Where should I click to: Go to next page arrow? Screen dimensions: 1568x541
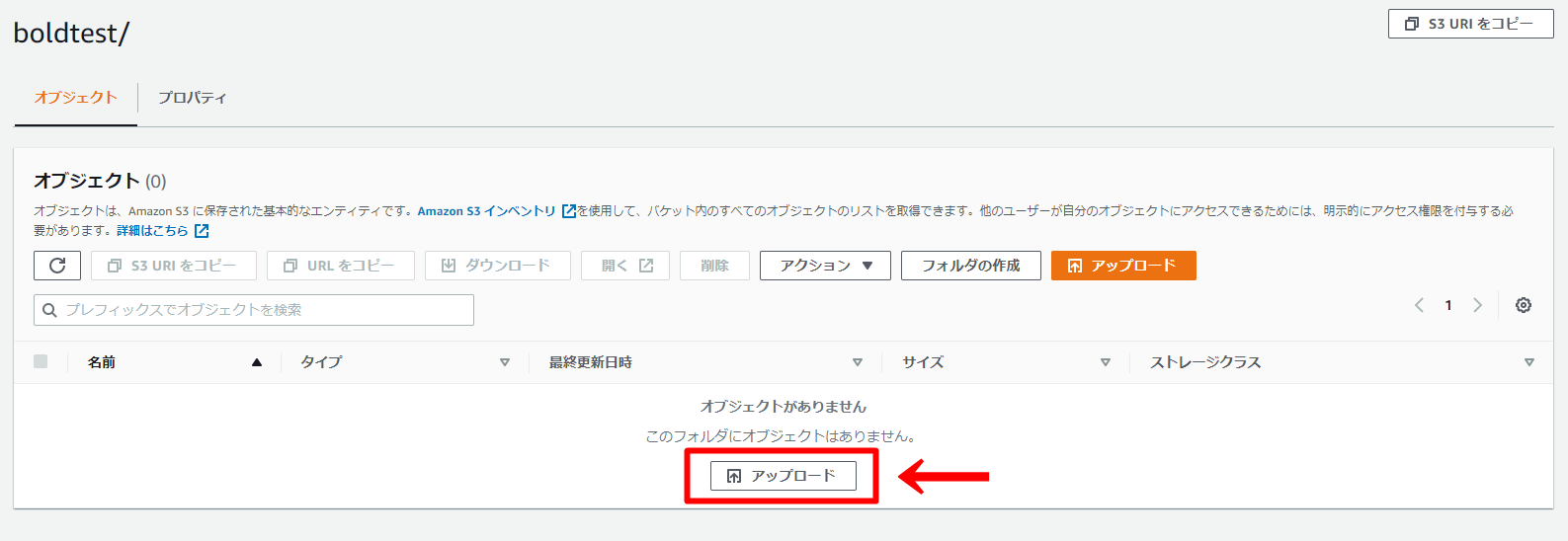click(1477, 305)
